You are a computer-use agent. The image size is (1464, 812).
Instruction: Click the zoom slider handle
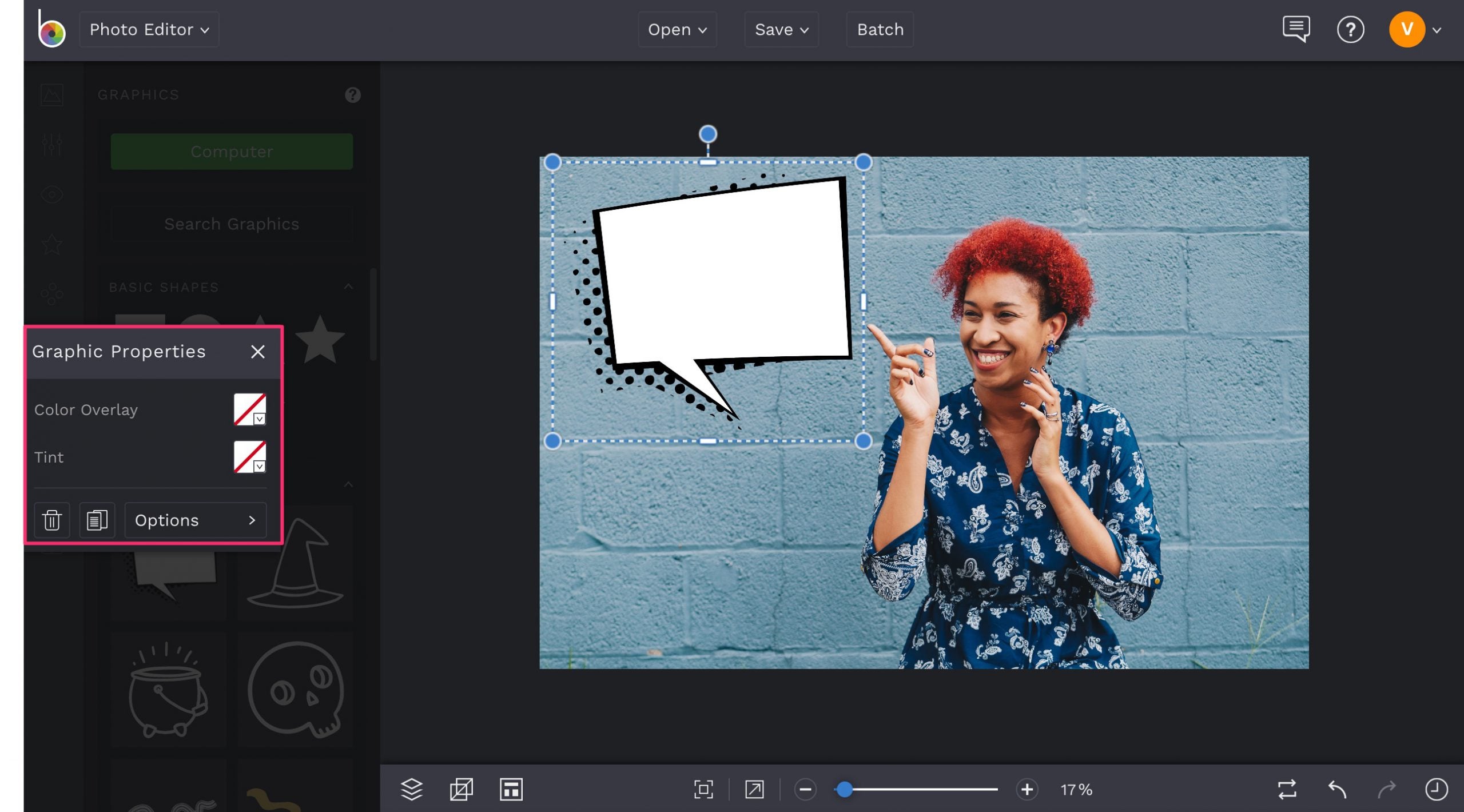tap(845, 790)
